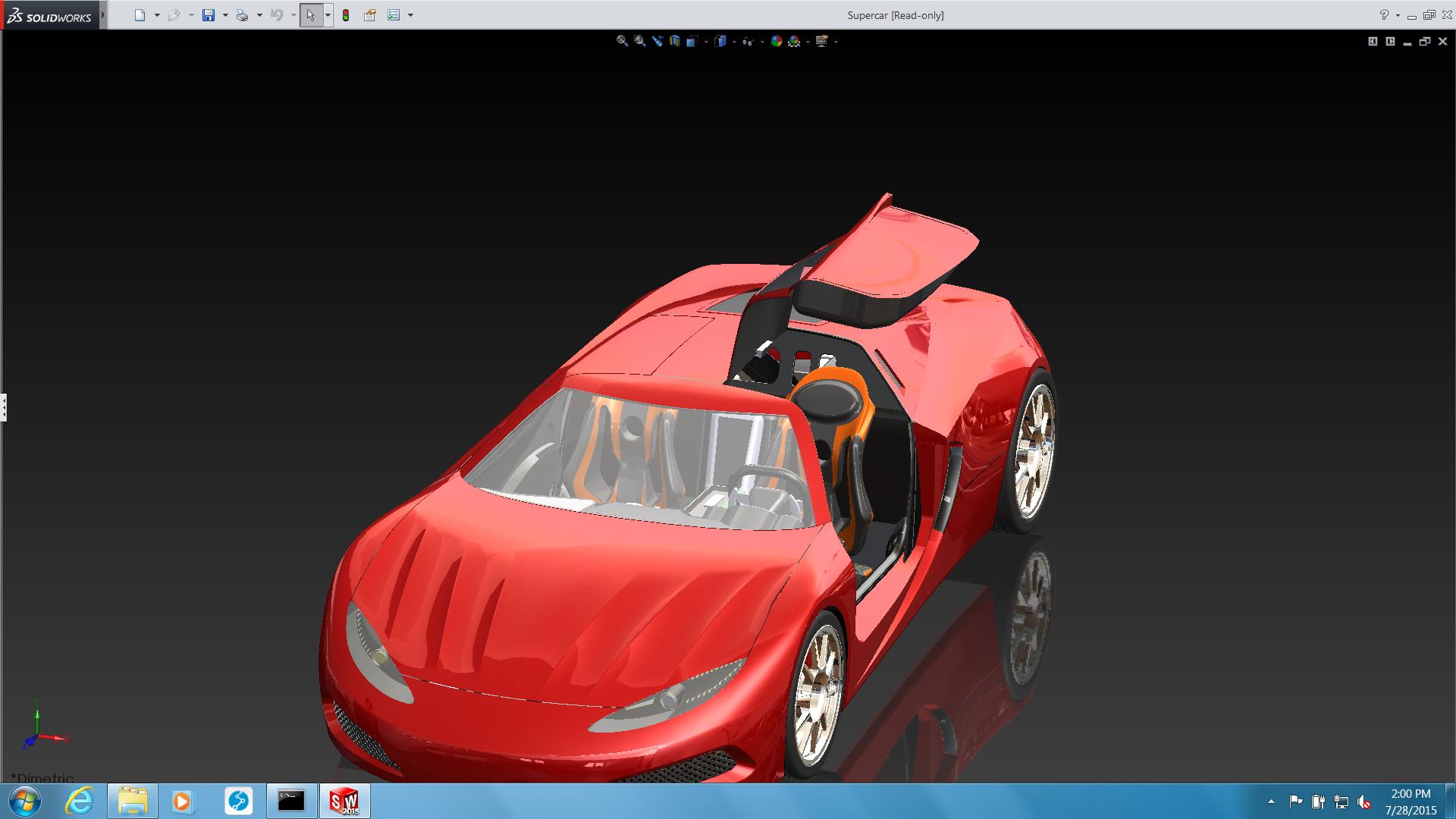Open Display Style cube dropdown arrow
This screenshot has width=1456, height=819.
tap(734, 42)
